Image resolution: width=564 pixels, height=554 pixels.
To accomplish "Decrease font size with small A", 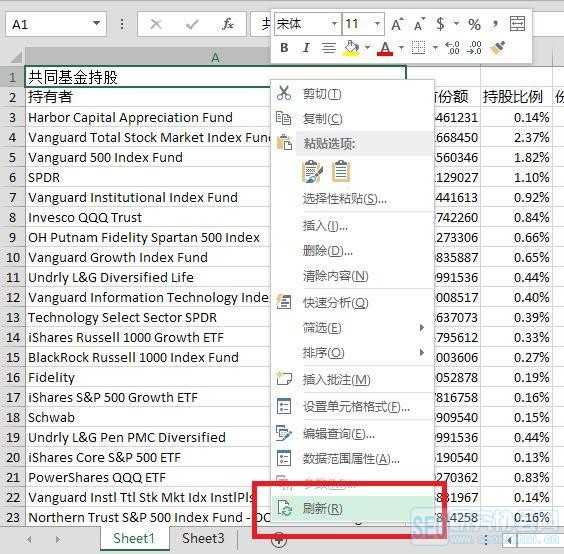I will click(x=419, y=24).
